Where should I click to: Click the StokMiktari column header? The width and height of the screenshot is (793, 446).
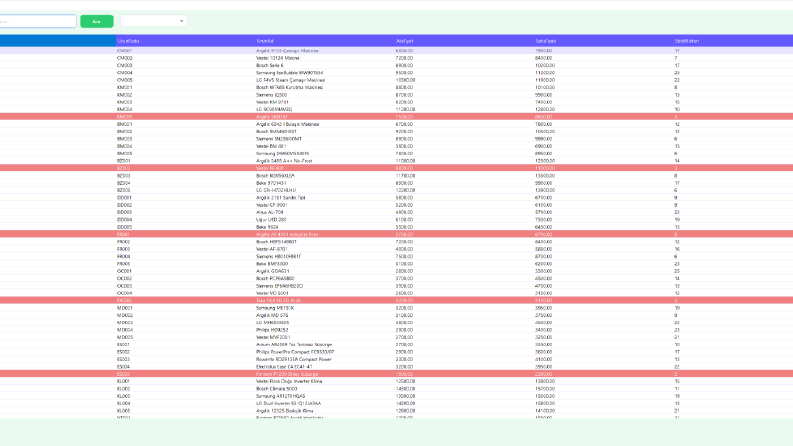[x=687, y=41]
